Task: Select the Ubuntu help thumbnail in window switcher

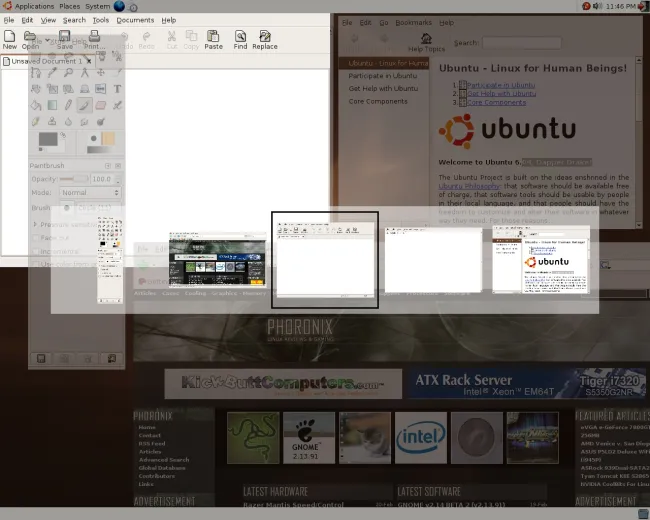Action: pyautogui.click(x=541, y=260)
